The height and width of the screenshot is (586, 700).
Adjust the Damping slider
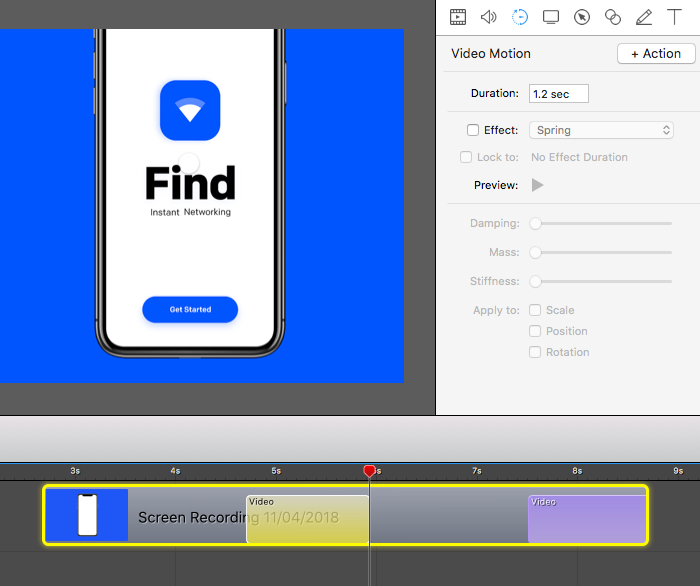pyautogui.click(x=600, y=223)
